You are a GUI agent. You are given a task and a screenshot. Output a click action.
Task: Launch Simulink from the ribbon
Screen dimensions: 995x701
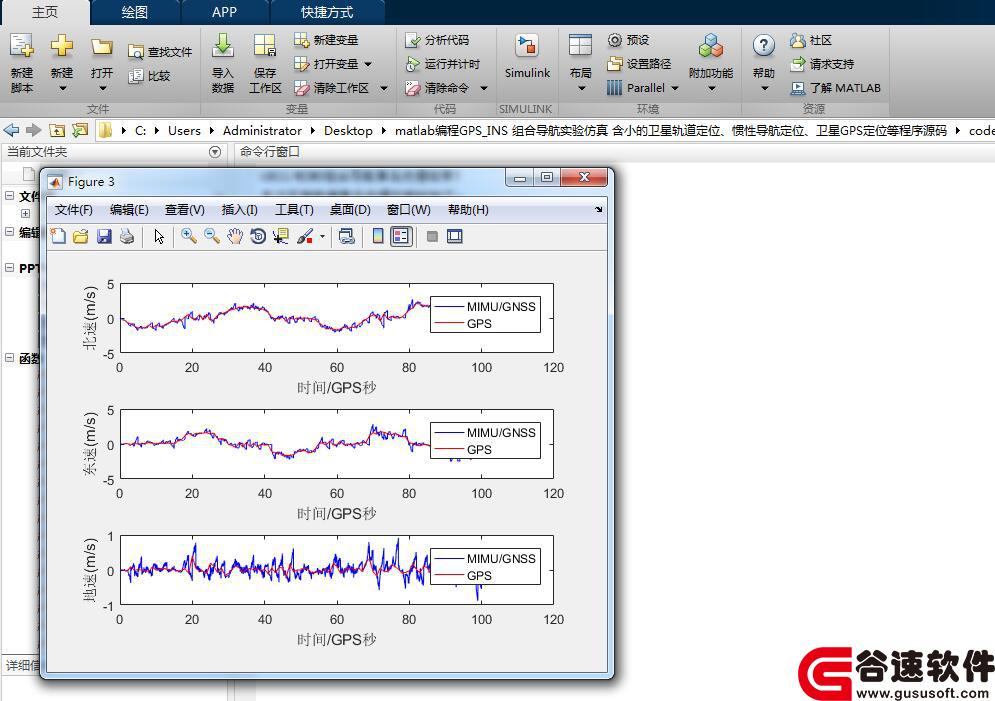[527, 57]
